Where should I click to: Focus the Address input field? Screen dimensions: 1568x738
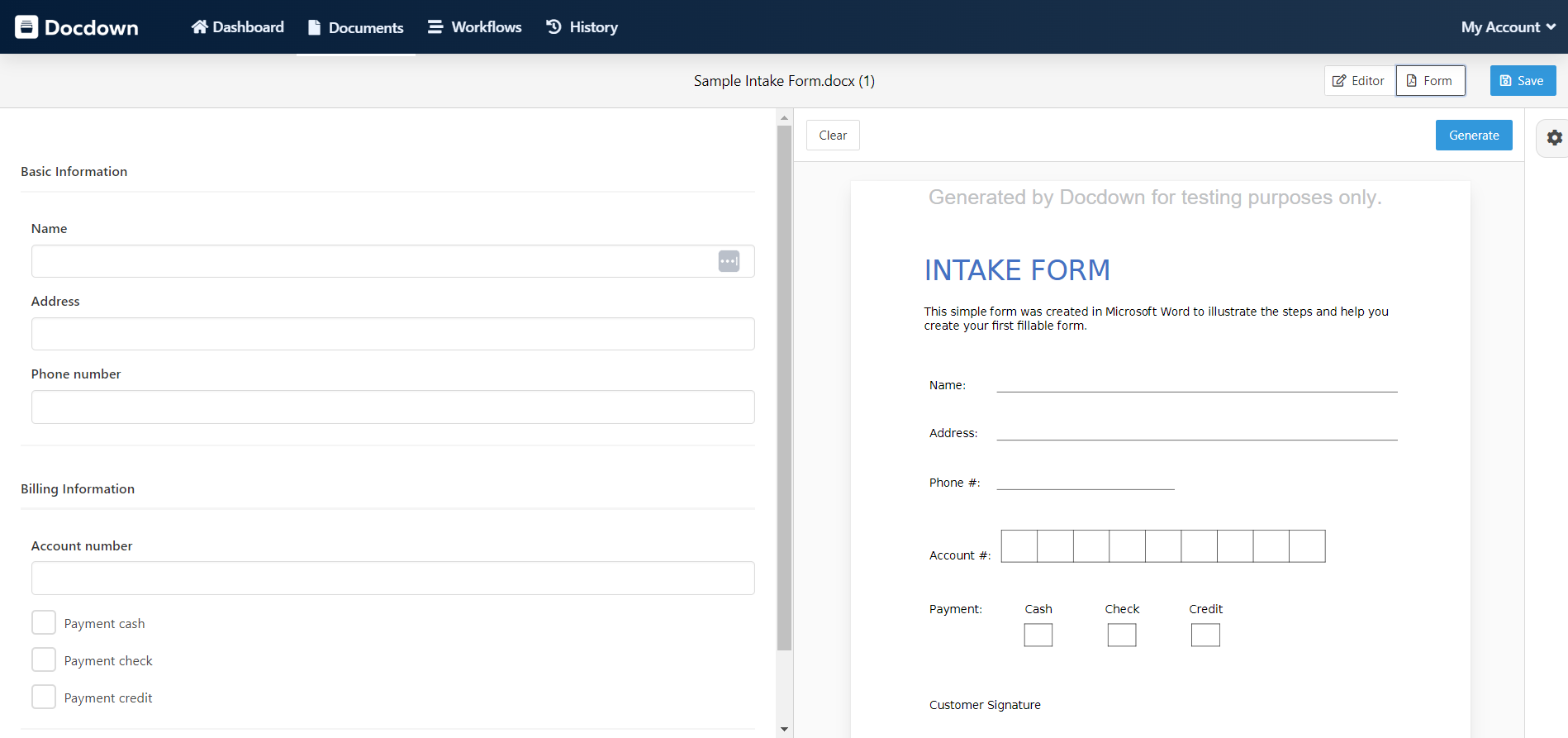(x=392, y=334)
